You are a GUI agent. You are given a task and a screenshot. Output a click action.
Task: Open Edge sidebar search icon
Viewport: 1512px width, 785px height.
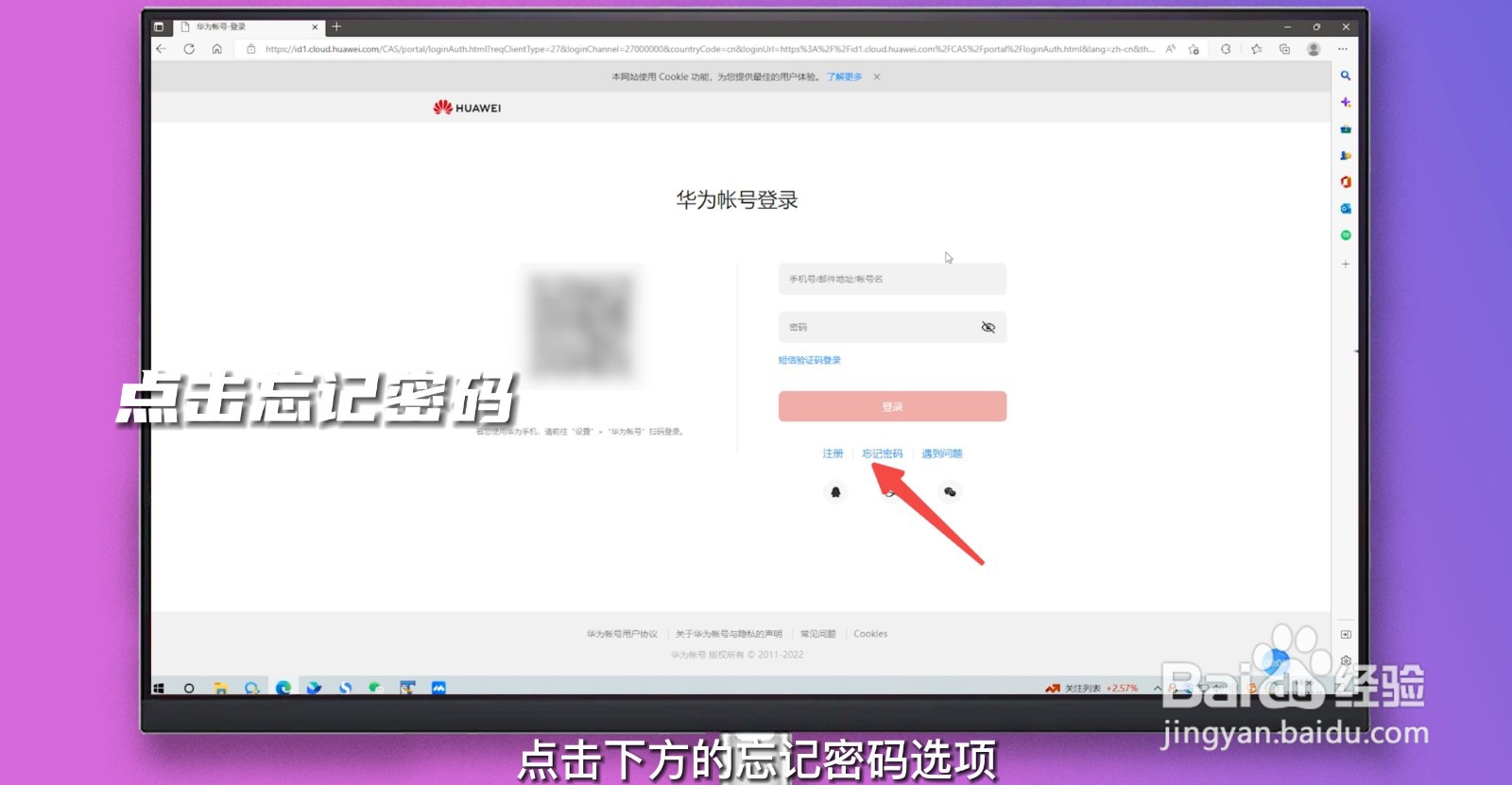(x=1346, y=76)
